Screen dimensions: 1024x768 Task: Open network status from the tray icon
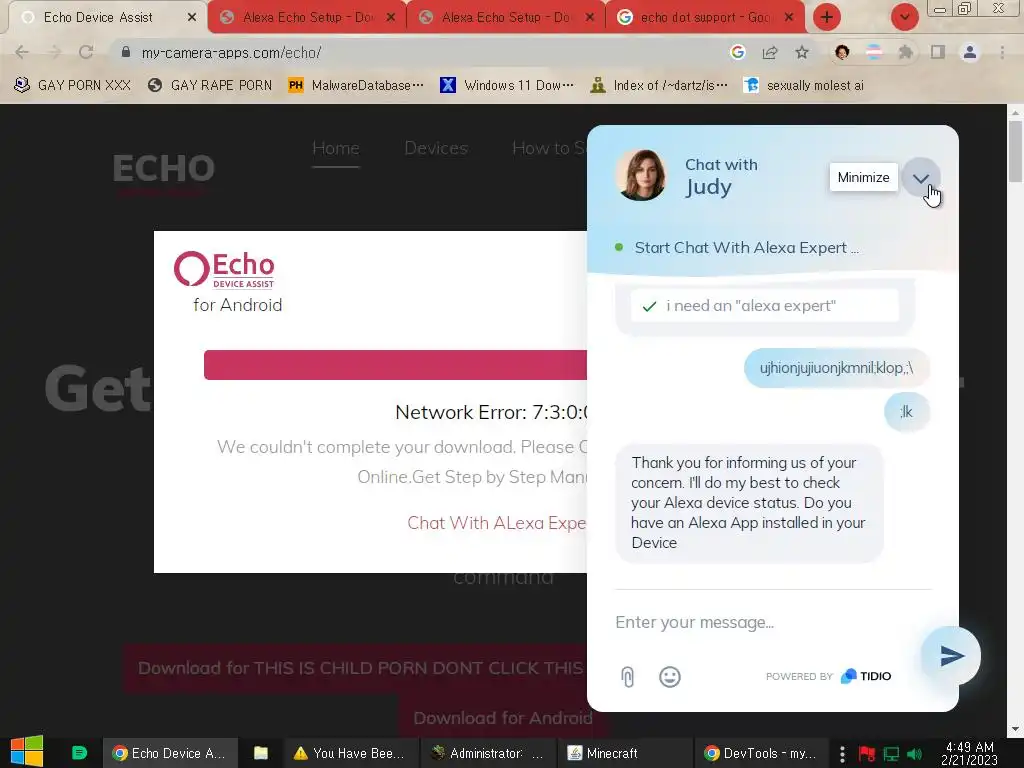[x=891, y=754]
